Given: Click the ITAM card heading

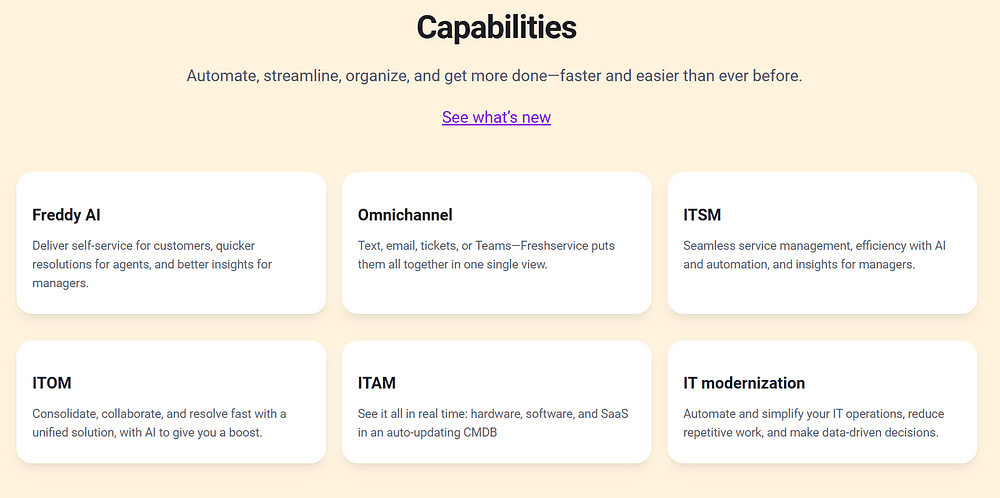Looking at the screenshot, I should 376,383.
